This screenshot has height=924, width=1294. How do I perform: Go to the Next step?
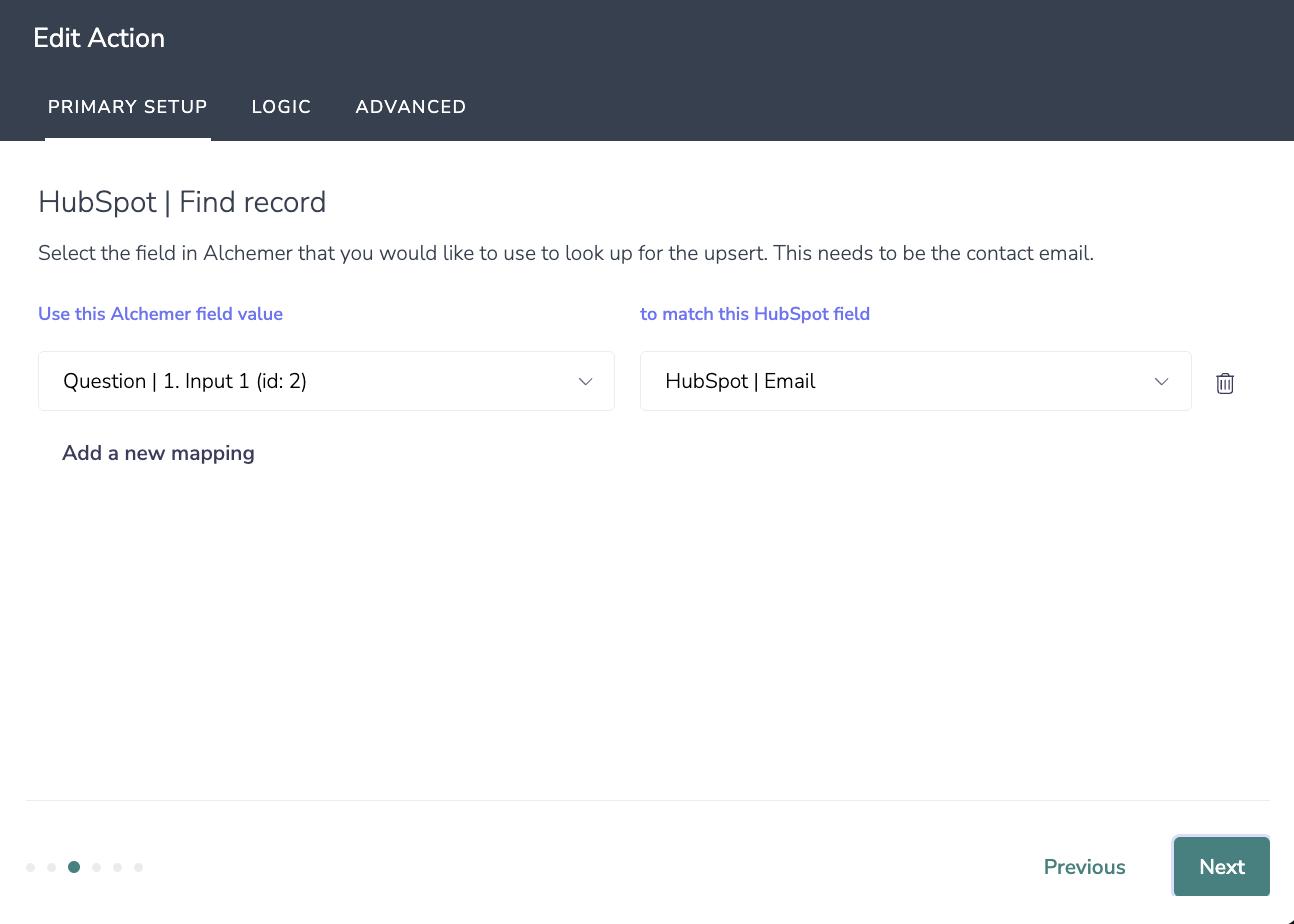point(1222,867)
